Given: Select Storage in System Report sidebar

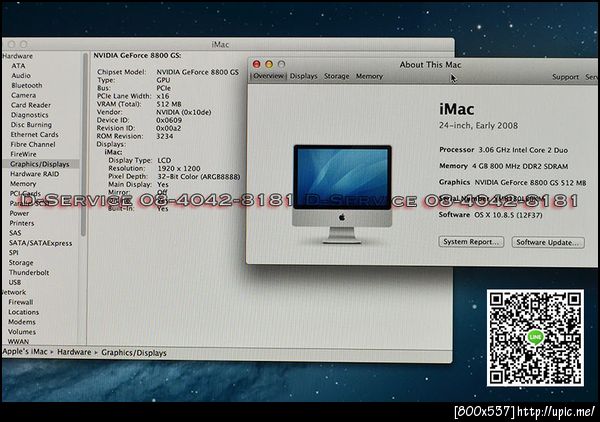Looking at the screenshot, I should coord(21,263).
